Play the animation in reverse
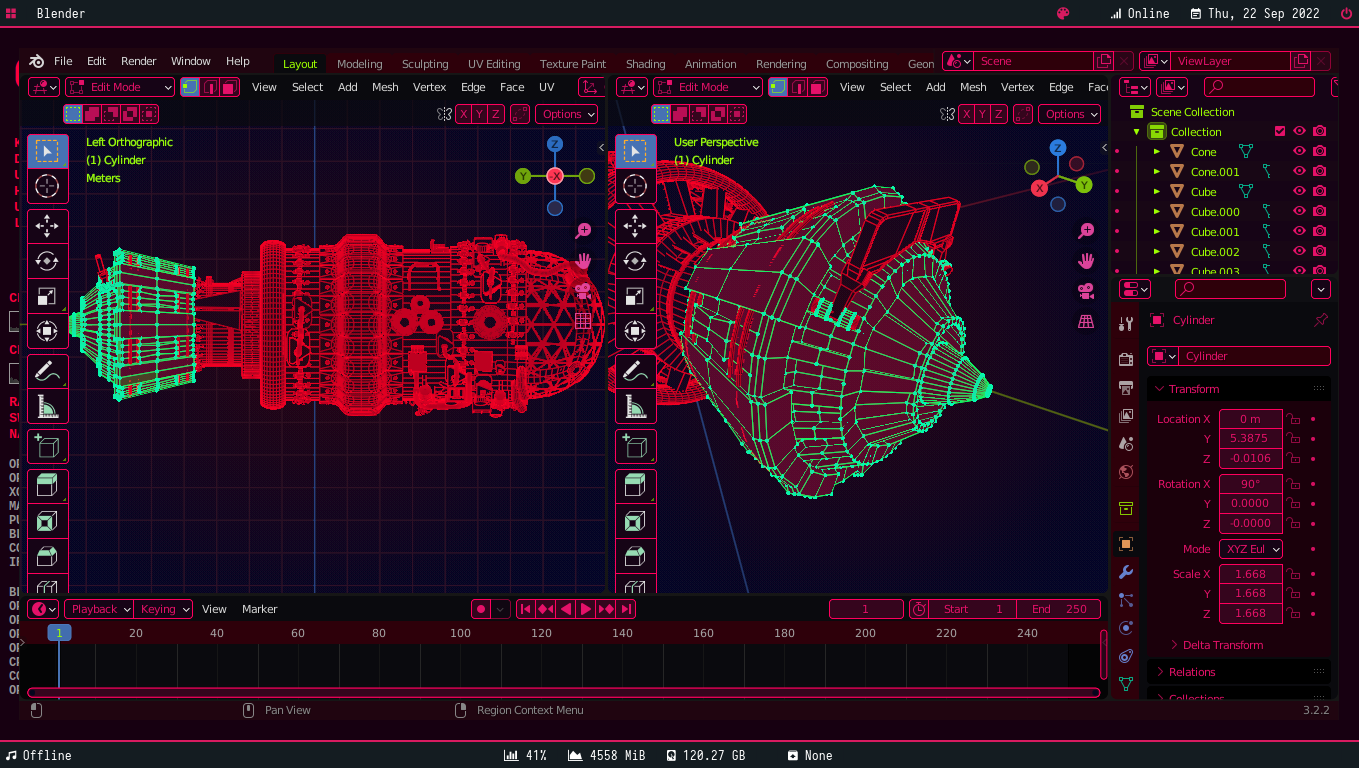This screenshot has width=1359, height=768. pyautogui.click(x=566, y=609)
